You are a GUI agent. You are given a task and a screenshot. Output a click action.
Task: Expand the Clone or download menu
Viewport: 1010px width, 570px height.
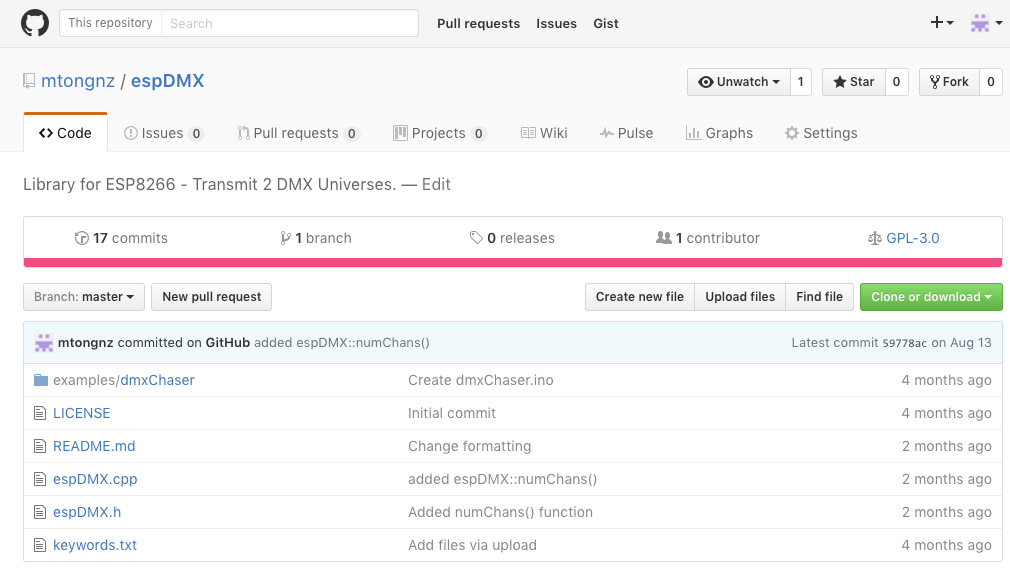(930, 297)
